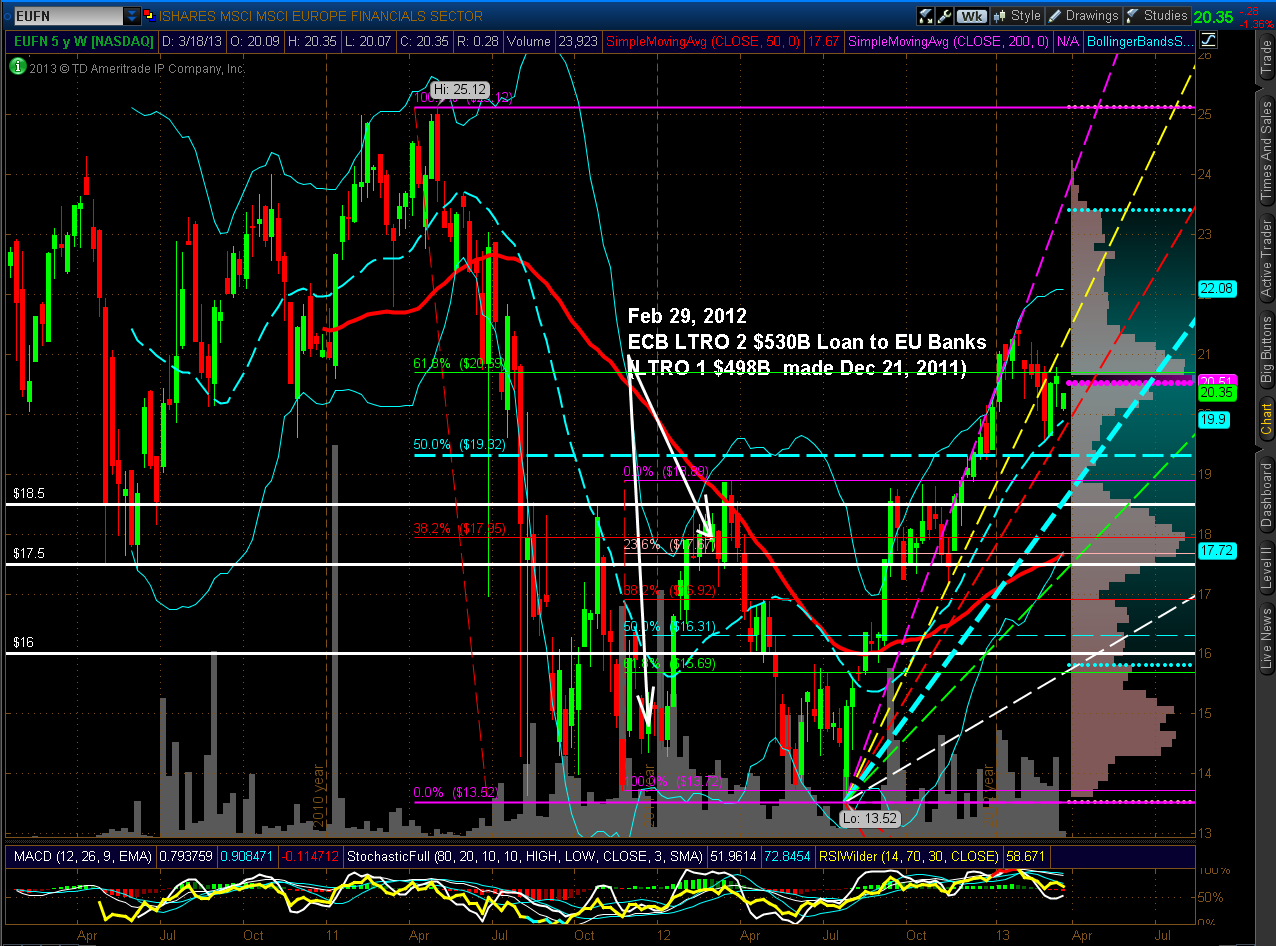
Task: Open the Live News side tab
Action: 1266,636
